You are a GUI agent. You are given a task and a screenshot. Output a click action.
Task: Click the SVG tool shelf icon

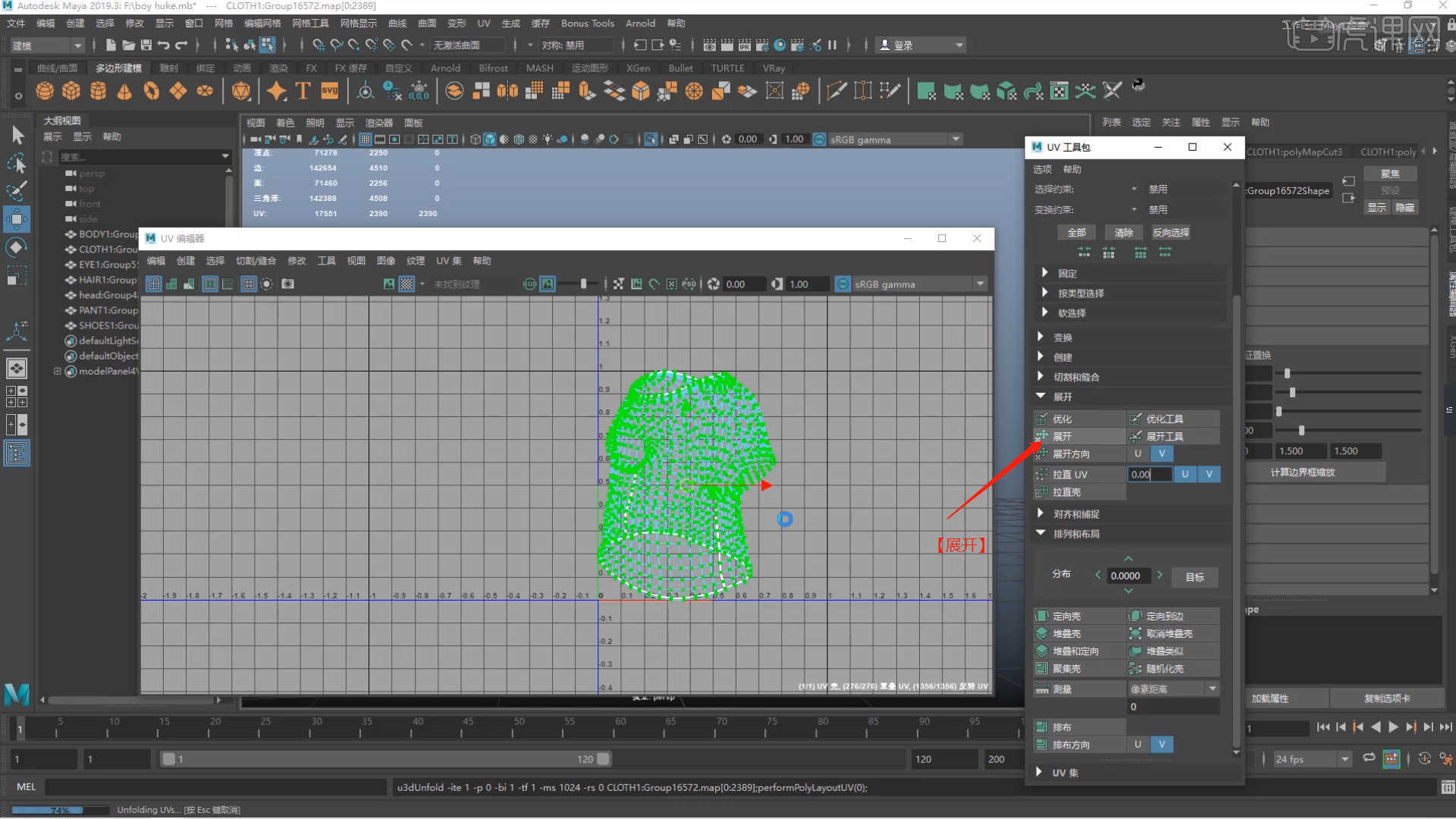[x=329, y=91]
